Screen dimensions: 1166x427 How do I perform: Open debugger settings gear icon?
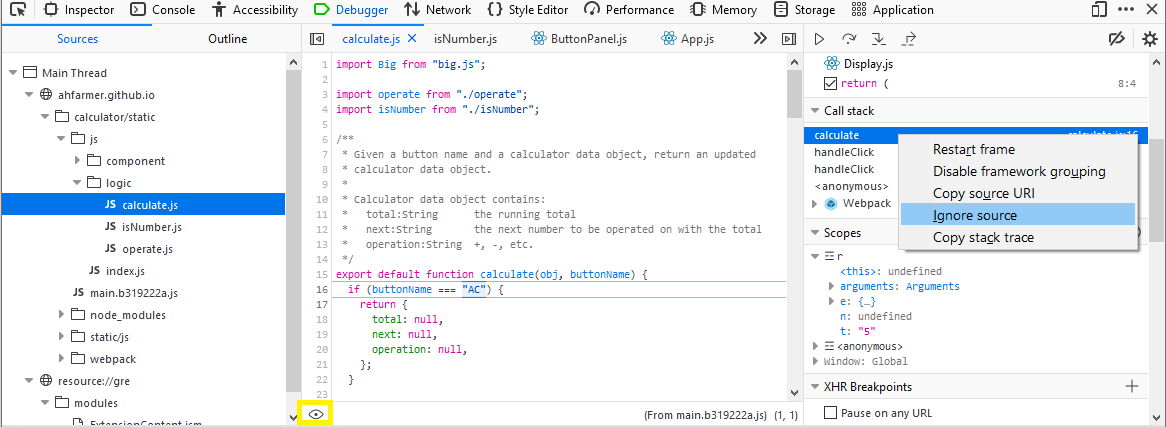coord(1149,39)
